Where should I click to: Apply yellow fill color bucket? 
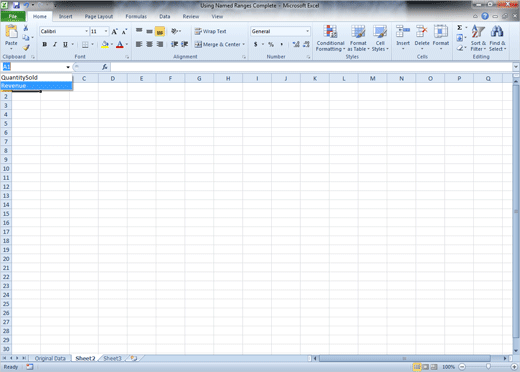click(x=105, y=44)
